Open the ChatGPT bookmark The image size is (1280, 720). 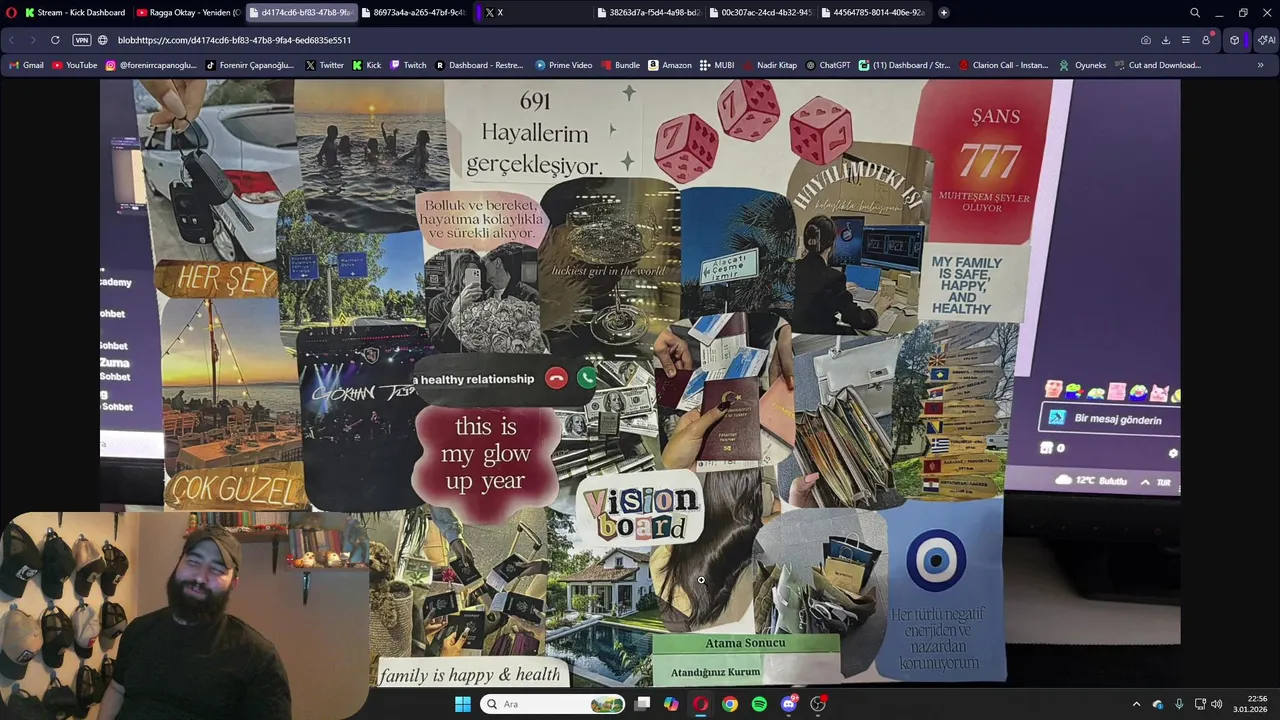[x=828, y=65]
